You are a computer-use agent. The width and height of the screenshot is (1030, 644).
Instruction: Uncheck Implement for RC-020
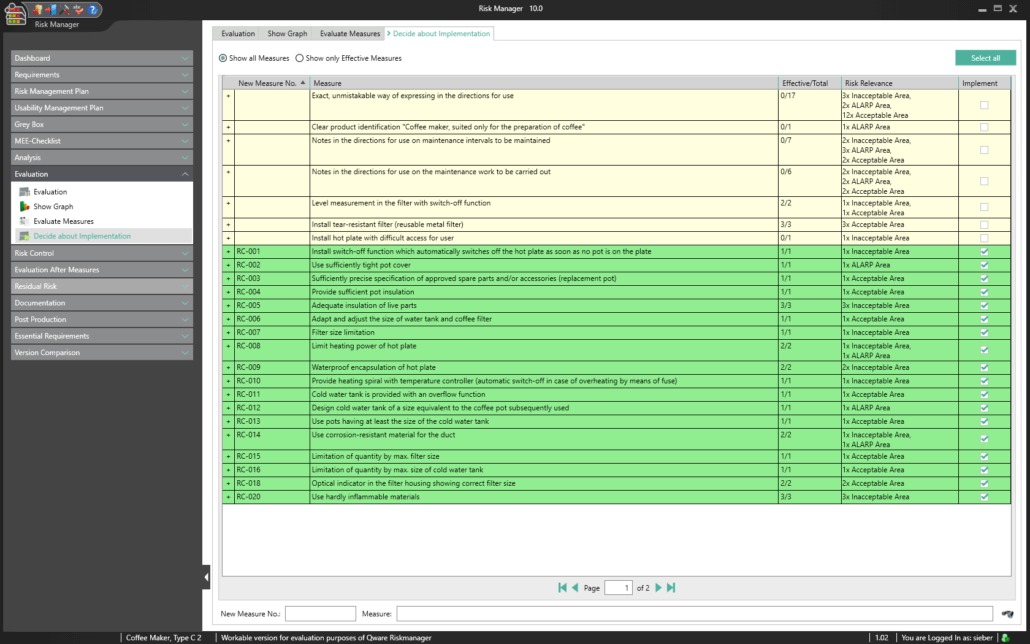(984, 497)
